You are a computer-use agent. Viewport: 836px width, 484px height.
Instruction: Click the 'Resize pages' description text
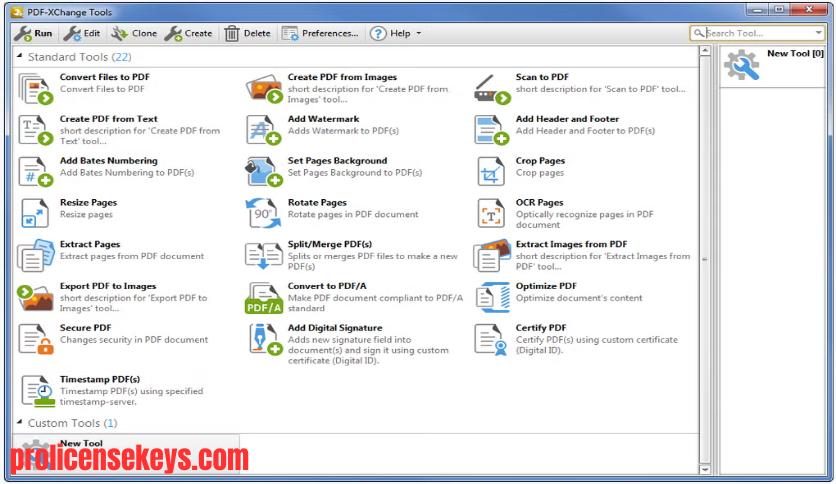[x=86, y=214]
